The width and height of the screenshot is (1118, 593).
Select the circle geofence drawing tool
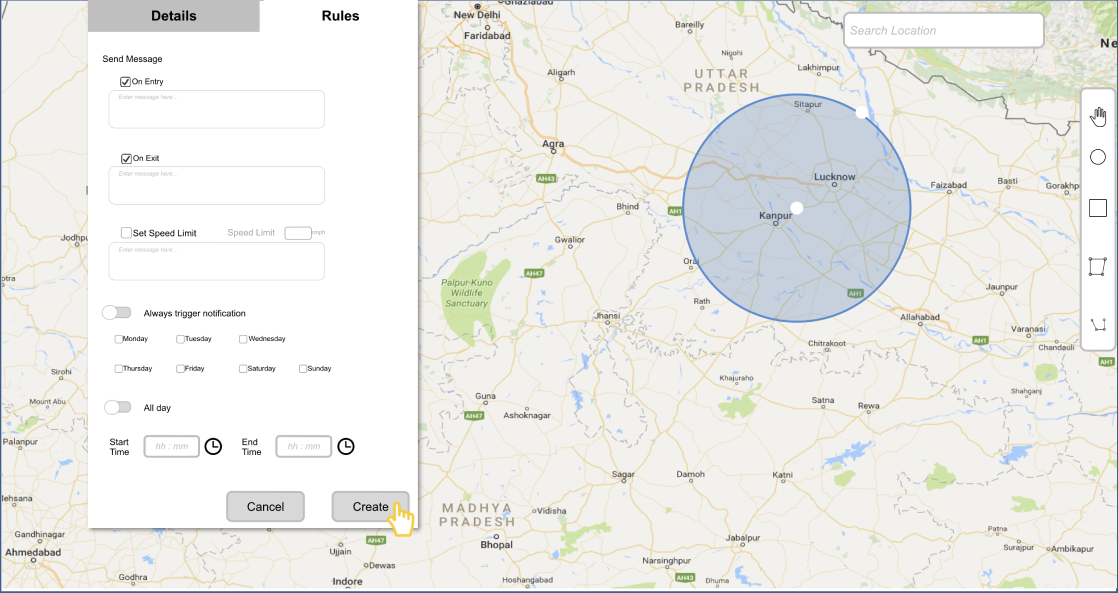[1097, 156]
